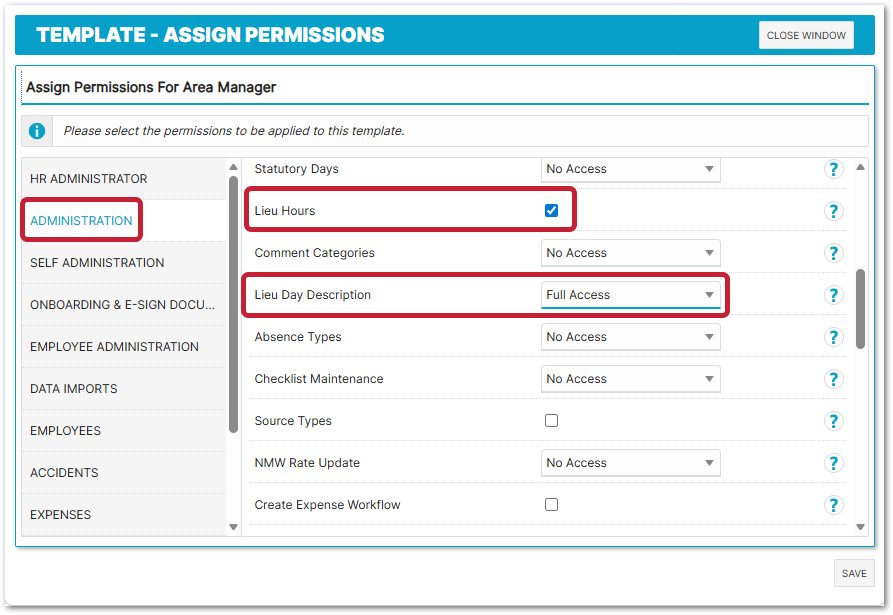The image size is (893, 615).
Task: Uncheck the Lieu Hours checkbox
Action: pos(551,211)
